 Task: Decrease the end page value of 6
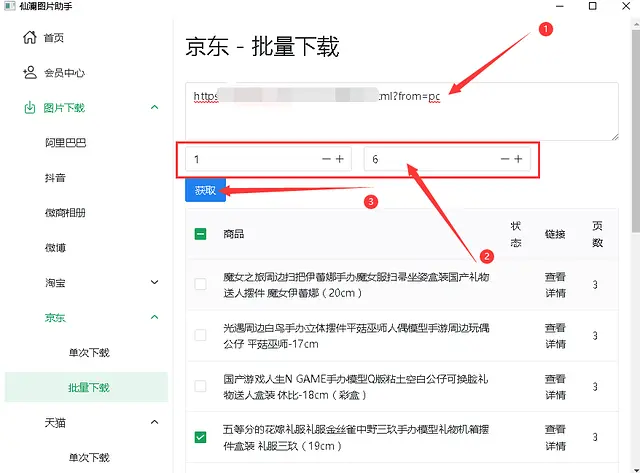(x=505, y=159)
